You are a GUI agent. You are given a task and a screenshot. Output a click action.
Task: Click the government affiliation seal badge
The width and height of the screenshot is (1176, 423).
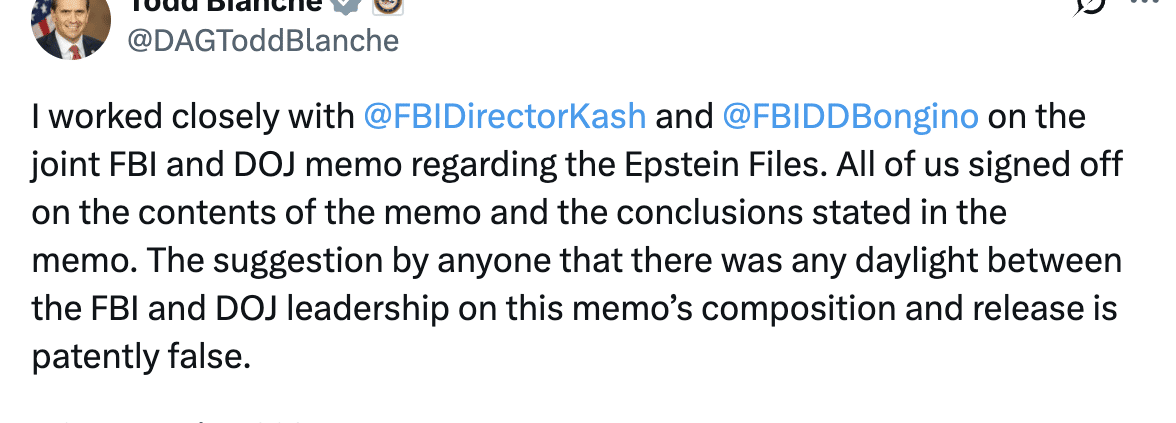pyautogui.click(x=388, y=6)
